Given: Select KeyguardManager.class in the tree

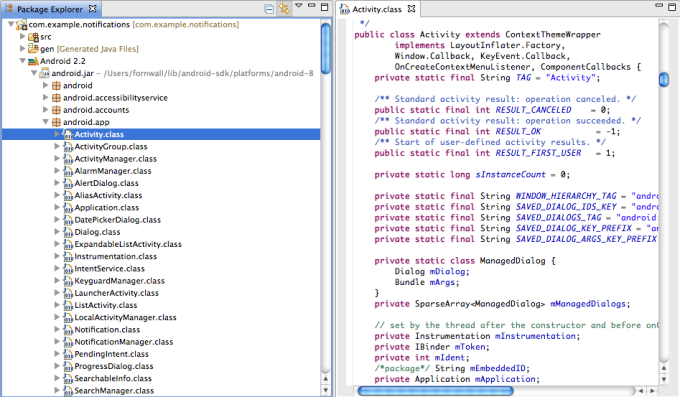Looking at the screenshot, I should 120,281.
